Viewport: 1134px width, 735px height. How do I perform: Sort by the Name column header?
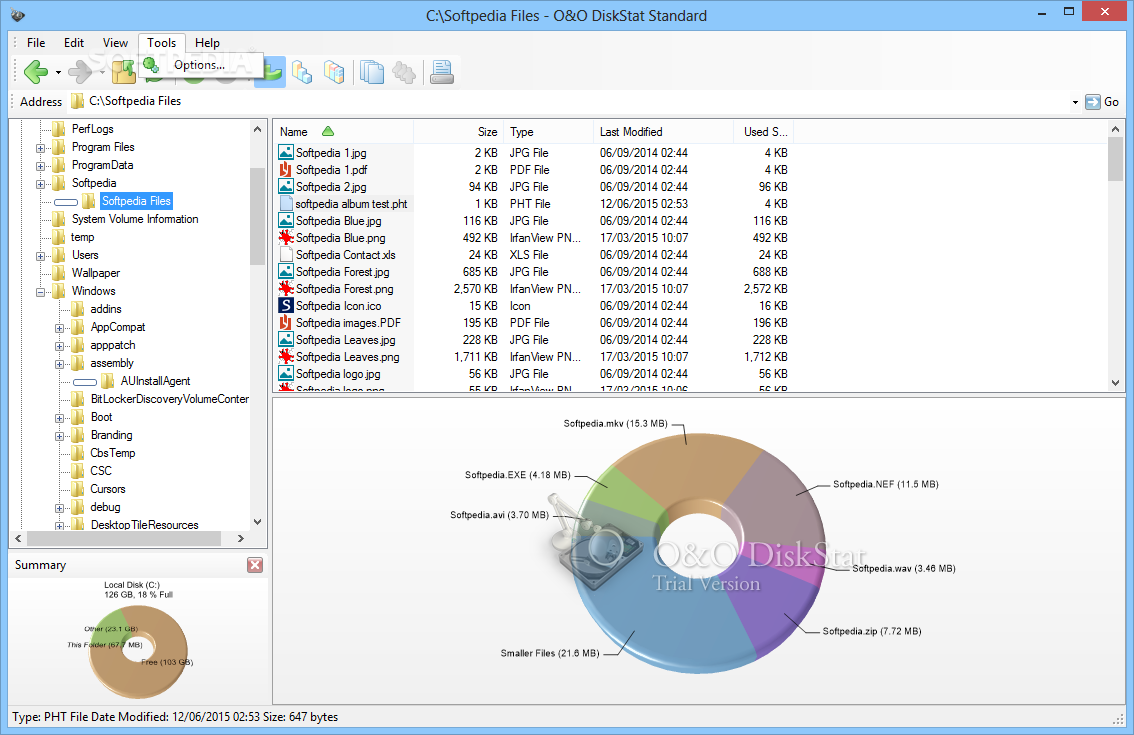coord(343,132)
